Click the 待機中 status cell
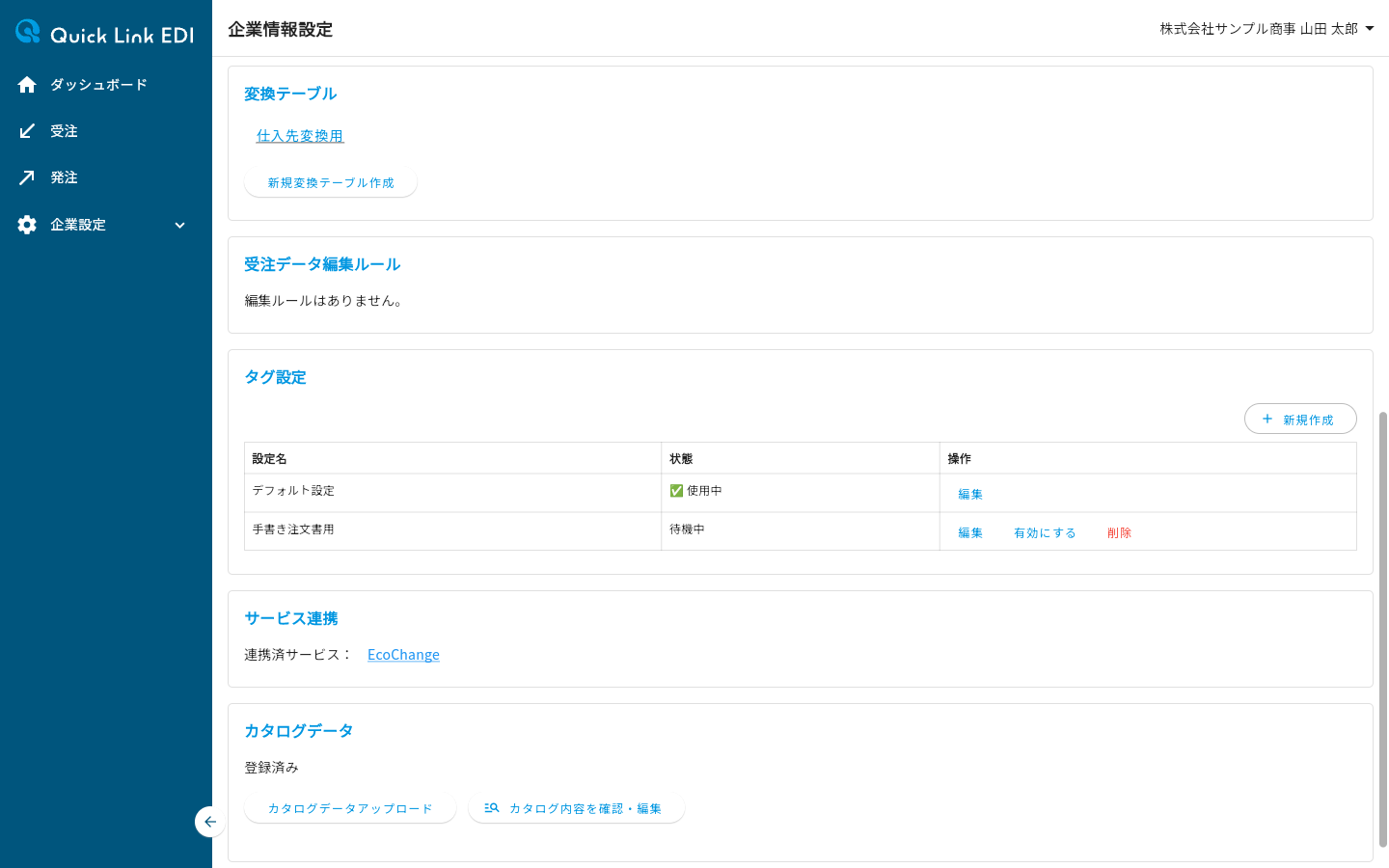This screenshot has width=1389, height=868. tap(801, 530)
